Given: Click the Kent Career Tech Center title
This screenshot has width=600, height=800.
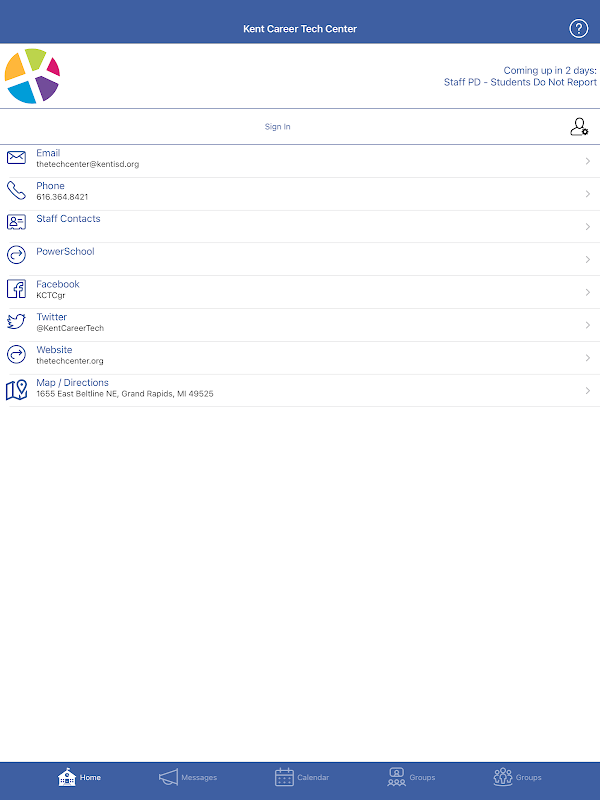Looking at the screenshot, I should click(x=300, y=29).
